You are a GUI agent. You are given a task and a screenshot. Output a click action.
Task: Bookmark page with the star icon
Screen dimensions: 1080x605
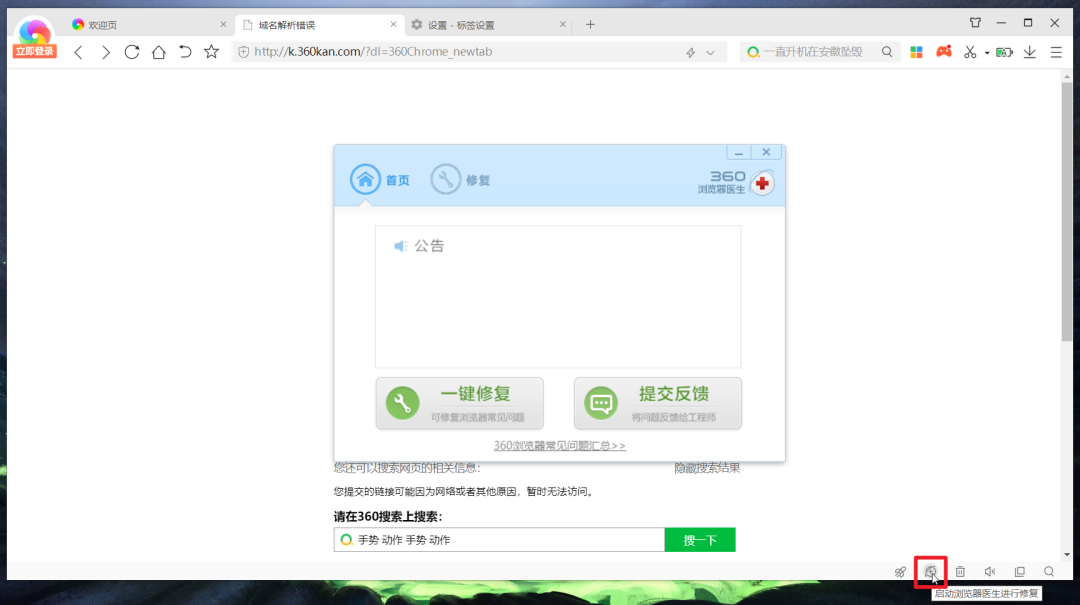pos(211,52)
